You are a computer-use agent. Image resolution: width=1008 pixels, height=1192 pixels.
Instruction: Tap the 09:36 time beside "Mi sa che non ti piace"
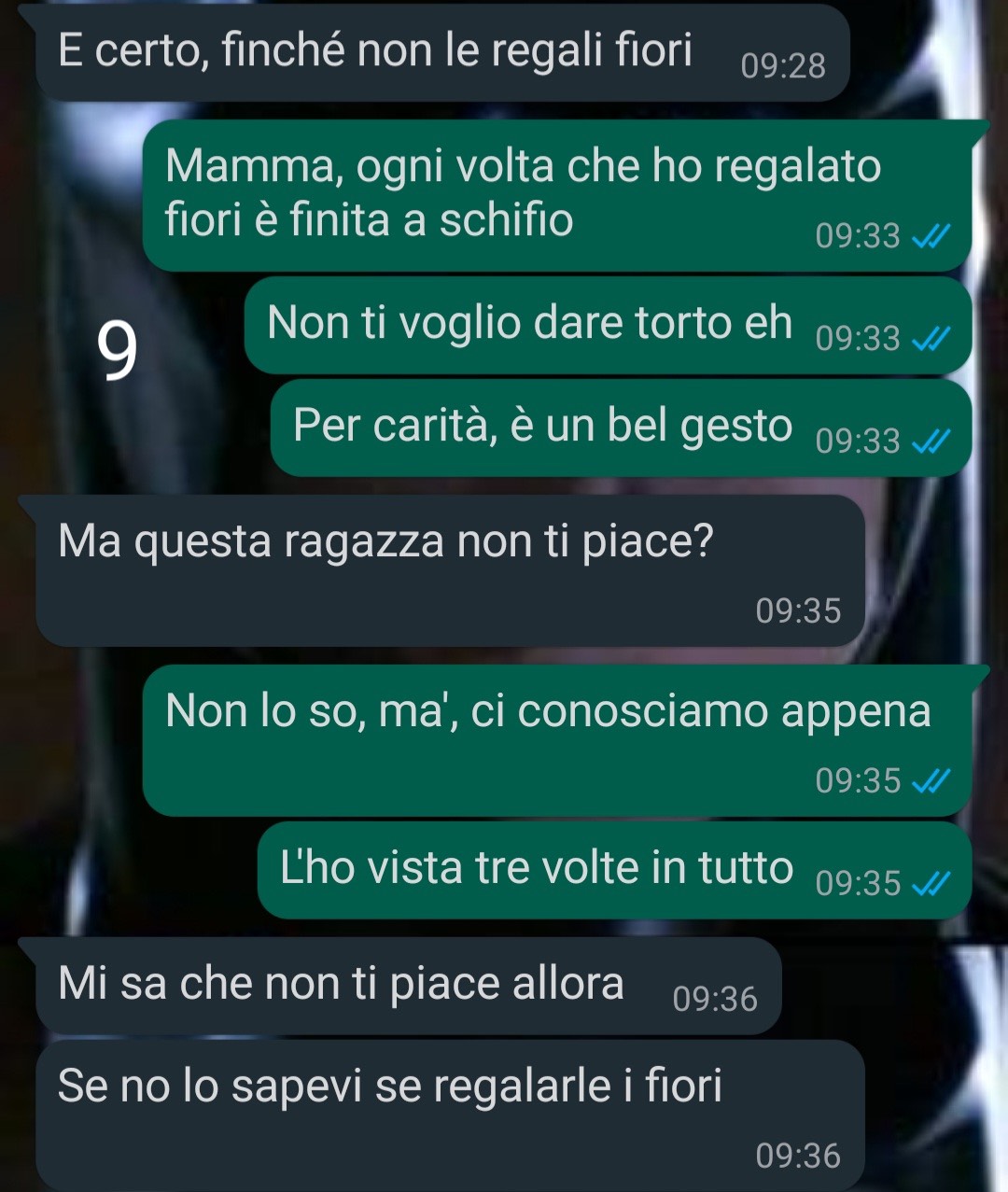tap(715, 1000)
